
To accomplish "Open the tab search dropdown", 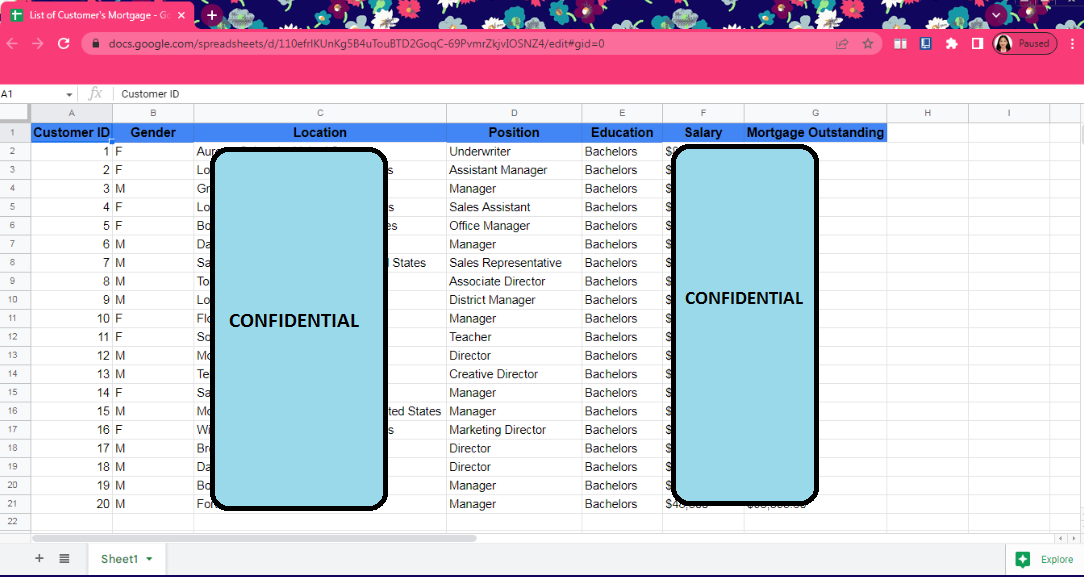I will pos(996,15).
